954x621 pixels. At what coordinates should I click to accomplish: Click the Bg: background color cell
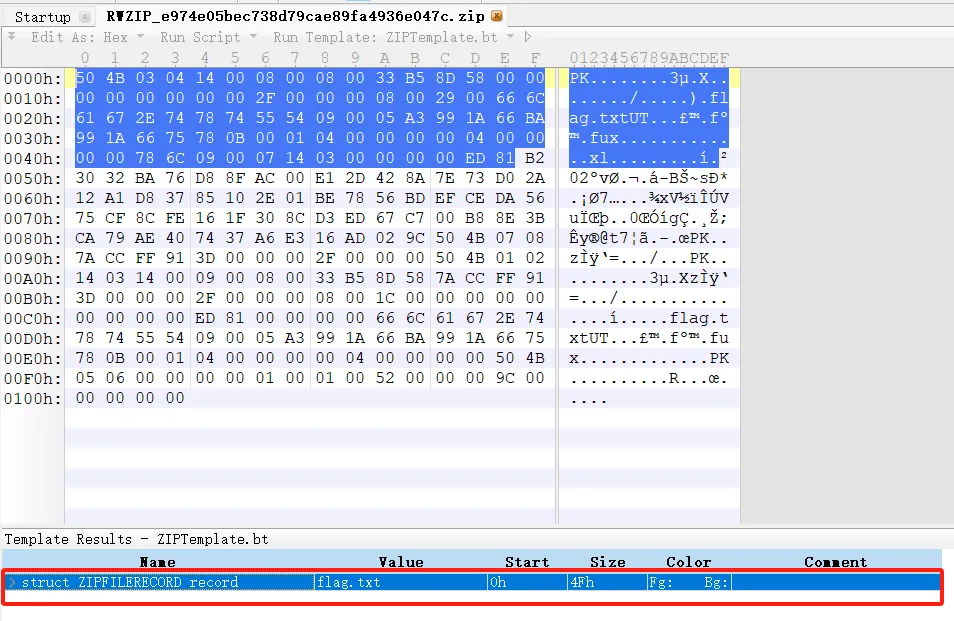(716, 582)
